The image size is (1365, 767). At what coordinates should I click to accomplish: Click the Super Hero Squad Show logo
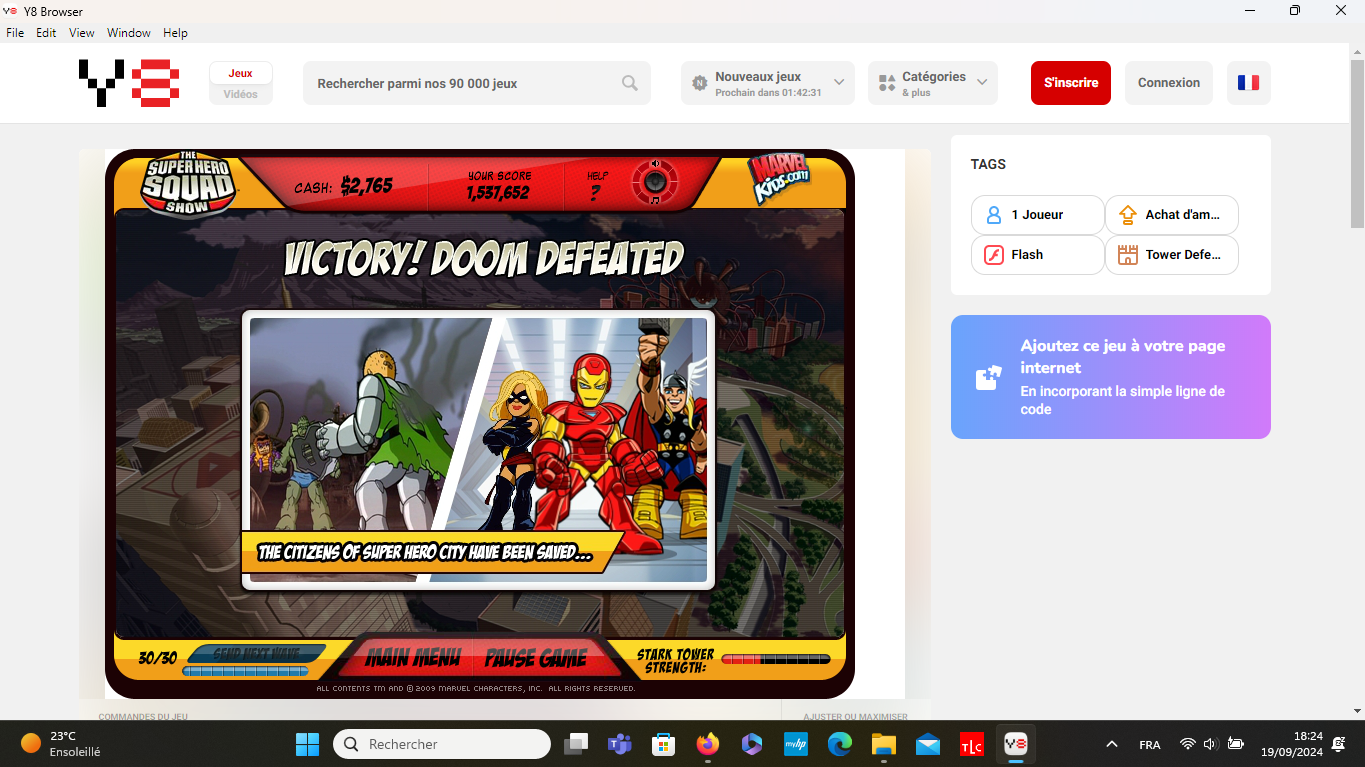coord(187,184)
